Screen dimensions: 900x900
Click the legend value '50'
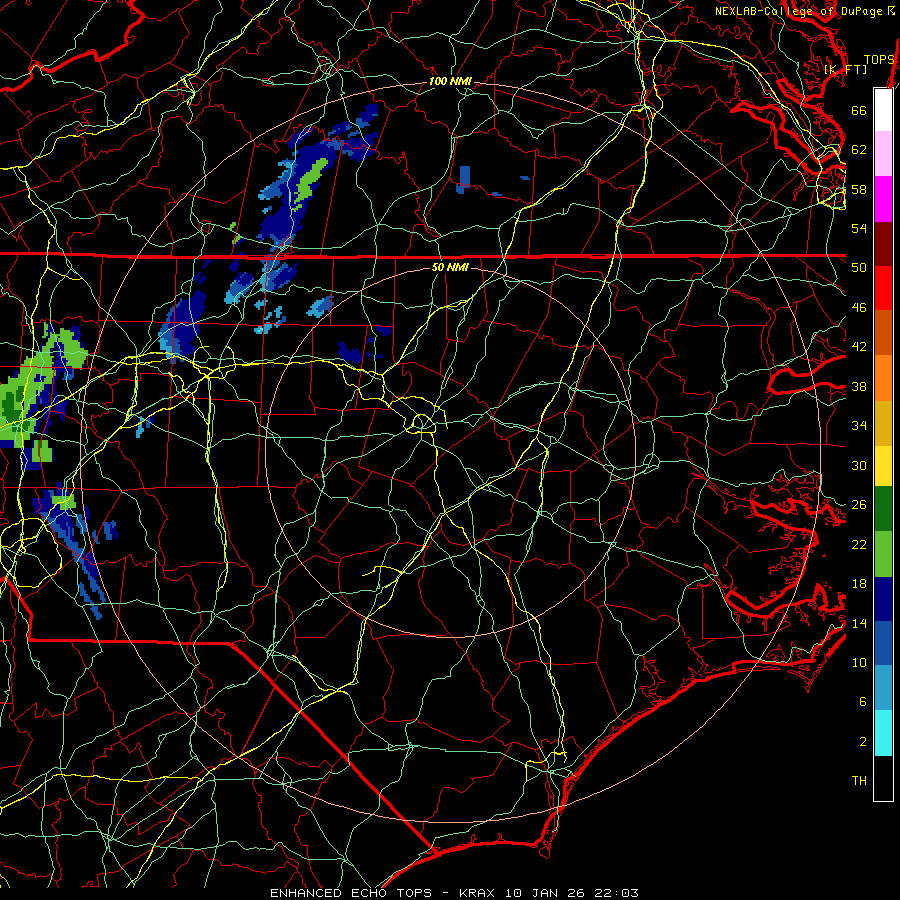pos(859,268)
